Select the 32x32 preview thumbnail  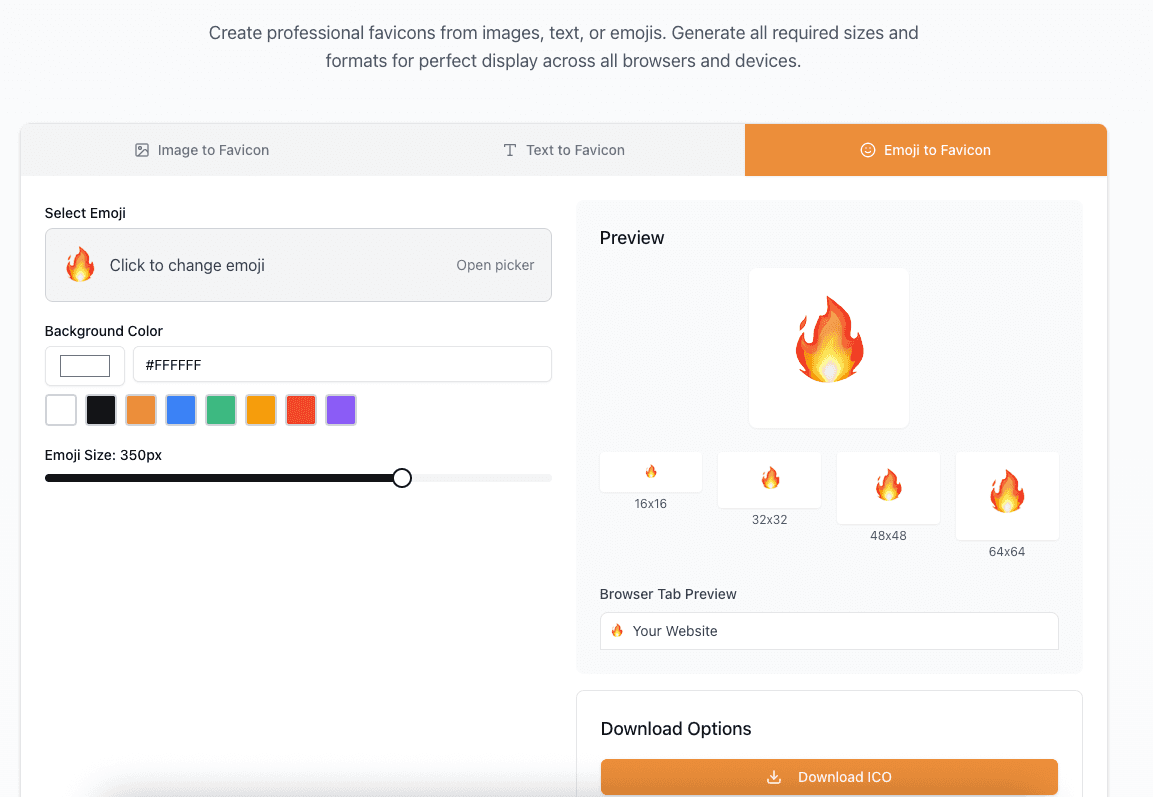coord(769,480)
